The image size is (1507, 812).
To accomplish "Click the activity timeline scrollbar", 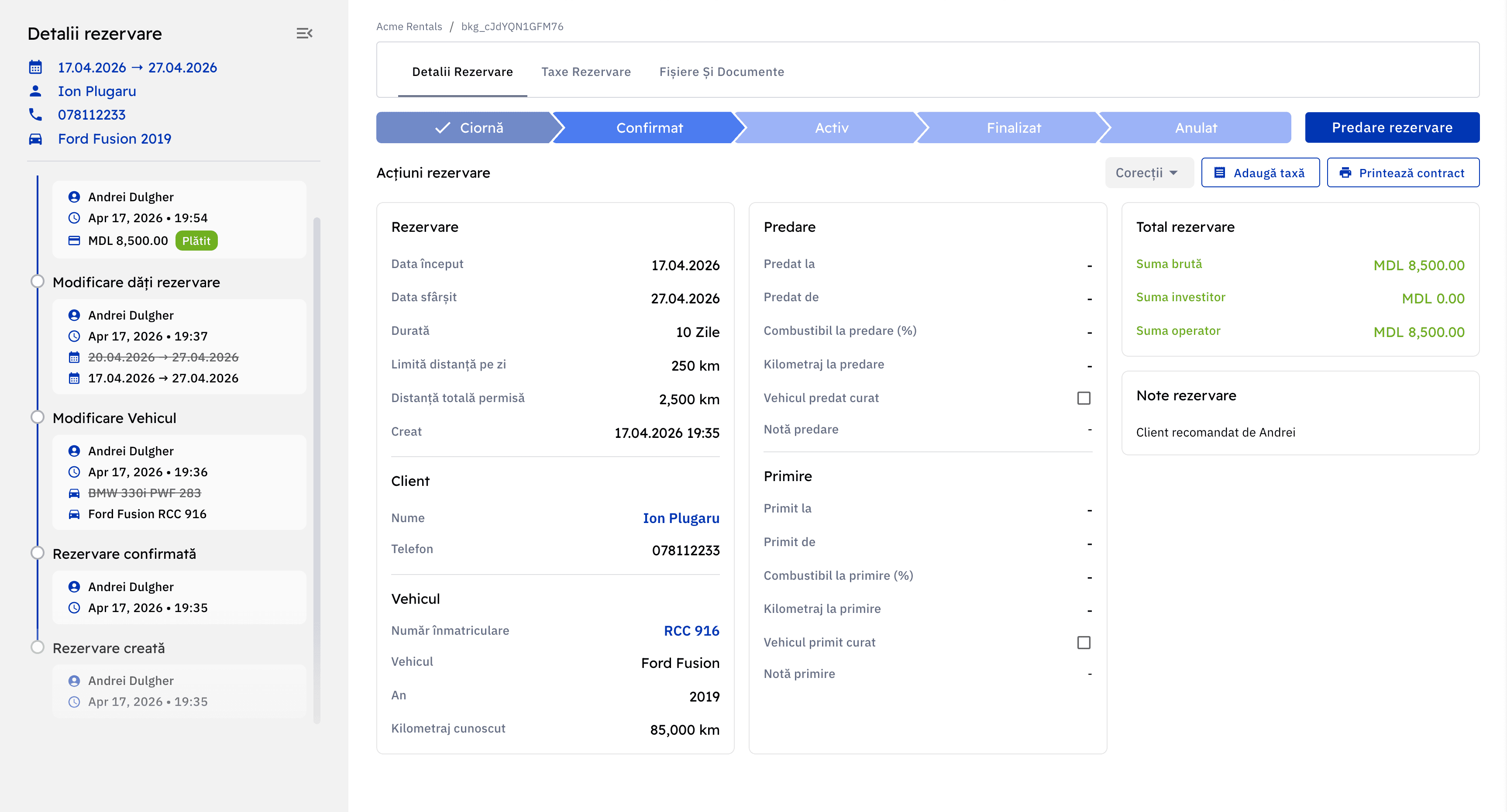I will 317,468.
